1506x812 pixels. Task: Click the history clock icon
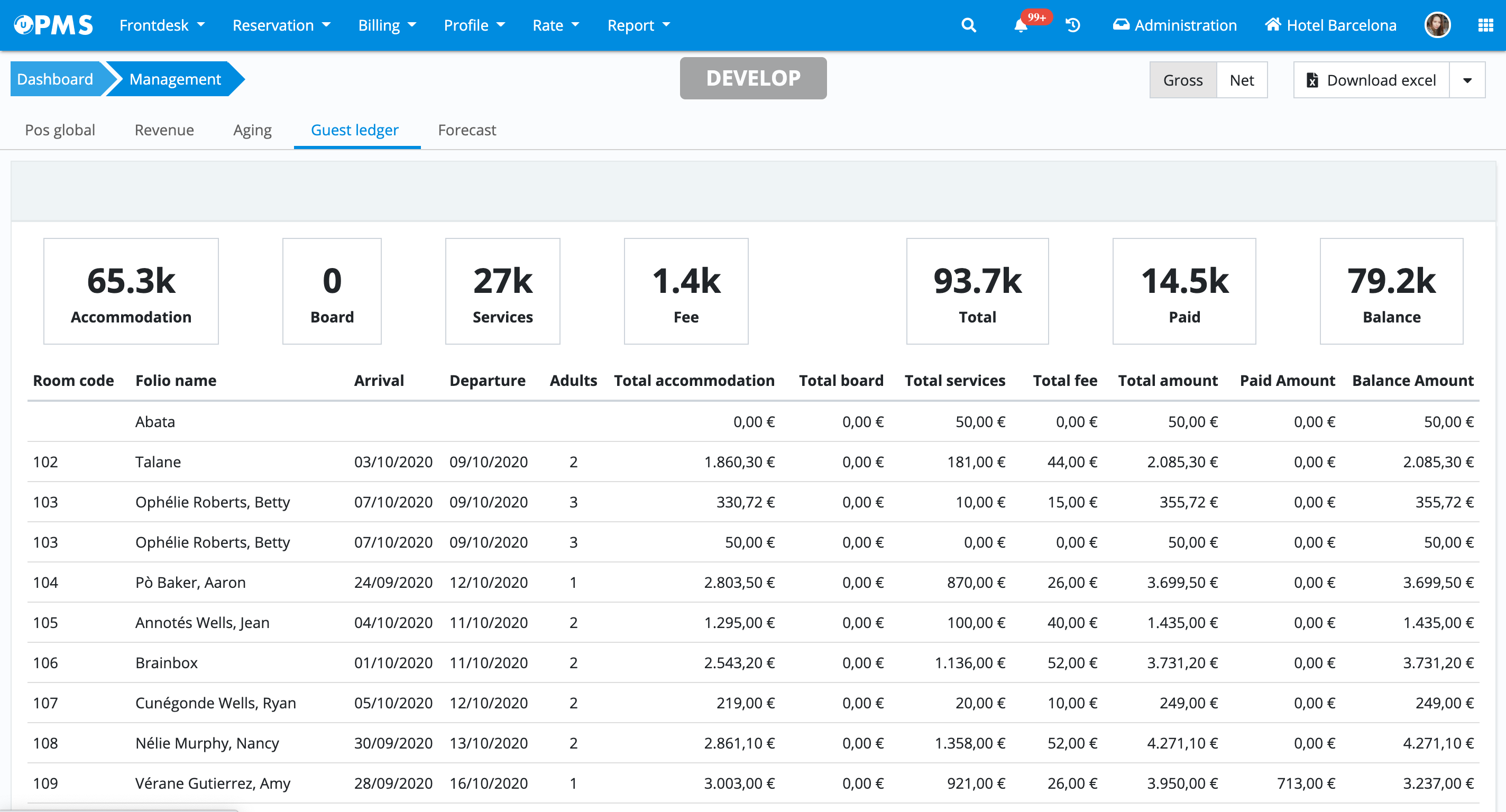[1073, 25]
